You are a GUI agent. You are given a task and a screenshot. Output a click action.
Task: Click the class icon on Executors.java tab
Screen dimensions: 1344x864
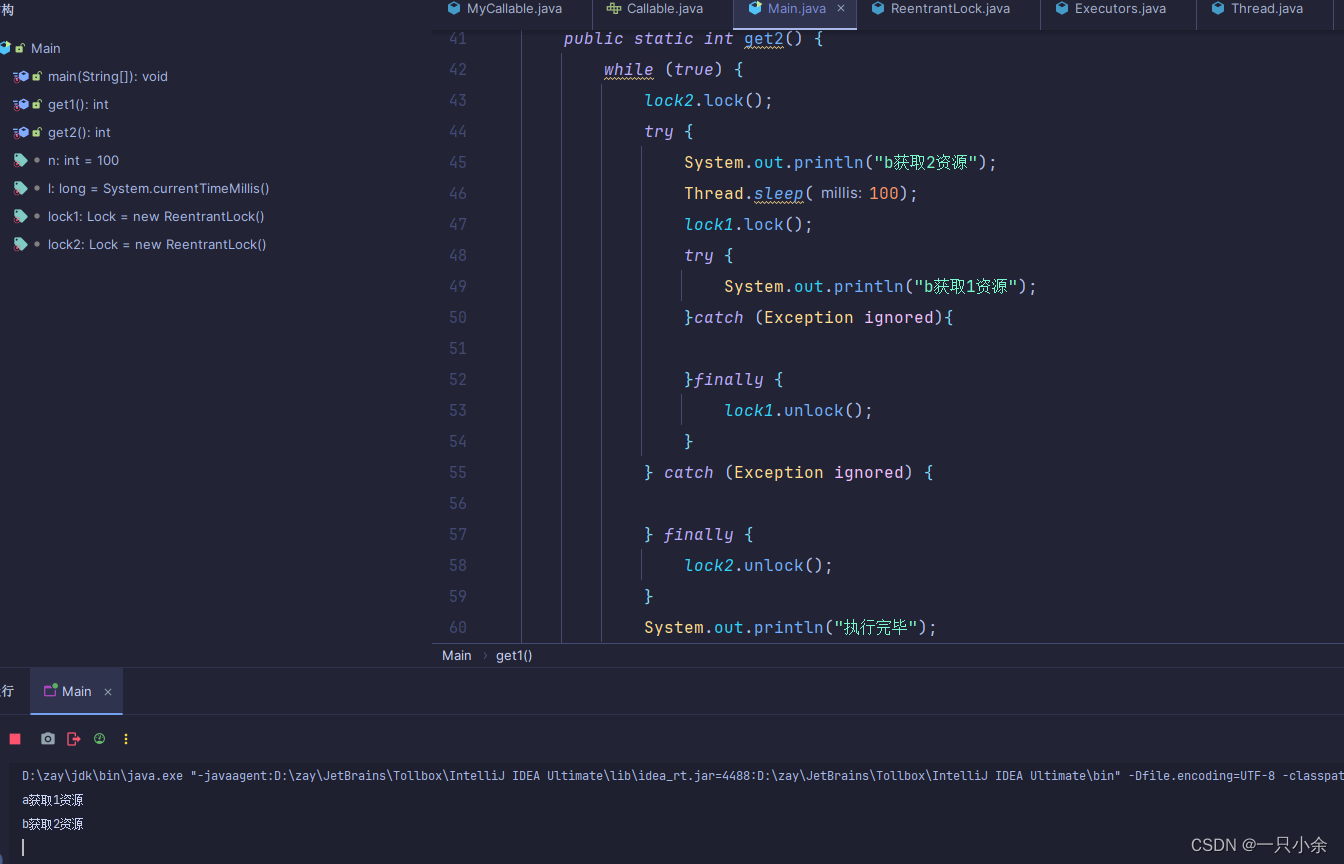click(x=1063, y=8)
